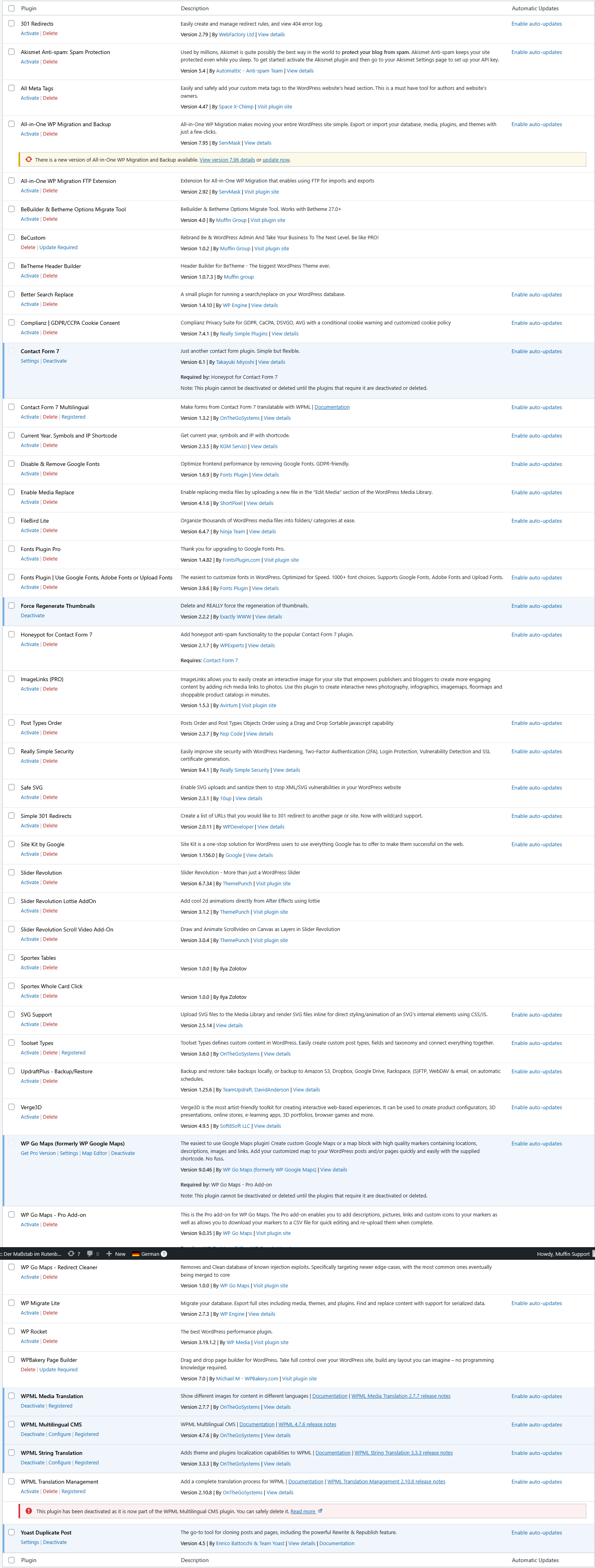Open WPML Media Translation 2.7.7 release notes

click(x=400, y=1396)
